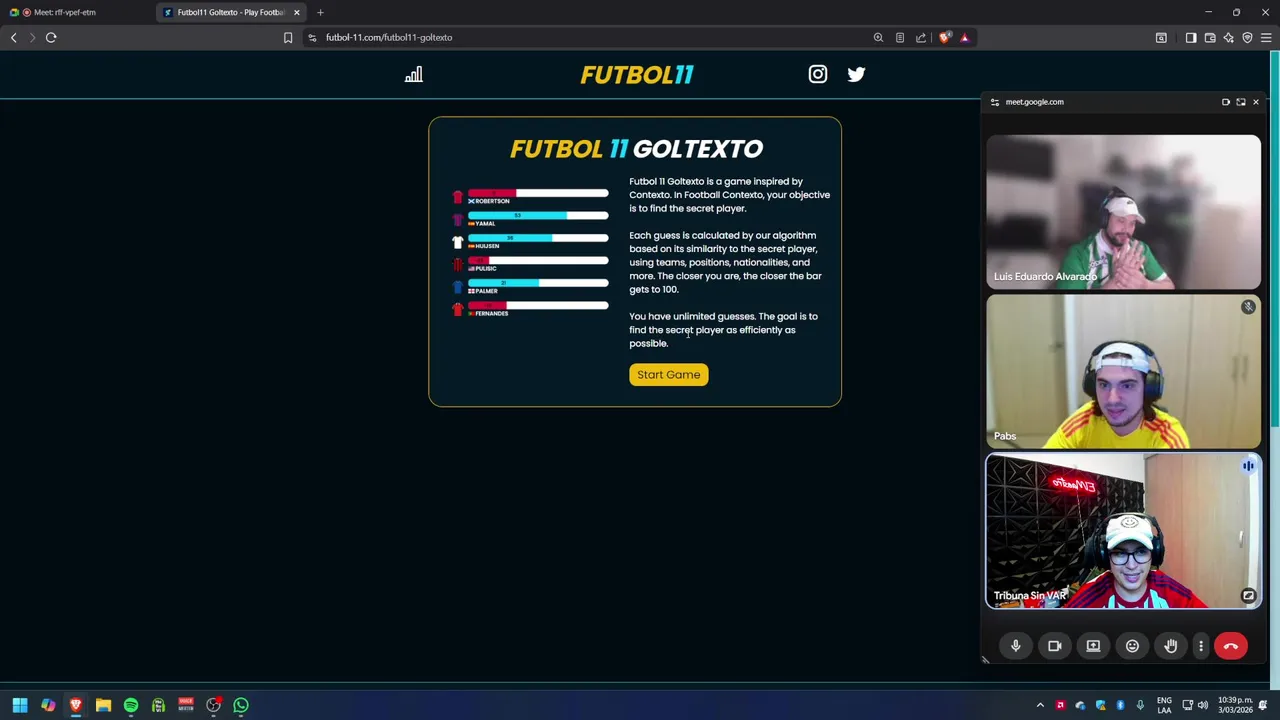The width and height of the screenshot is (1280, 720).
Task: Open more options in Meet controls
Action: point(1201,646)
